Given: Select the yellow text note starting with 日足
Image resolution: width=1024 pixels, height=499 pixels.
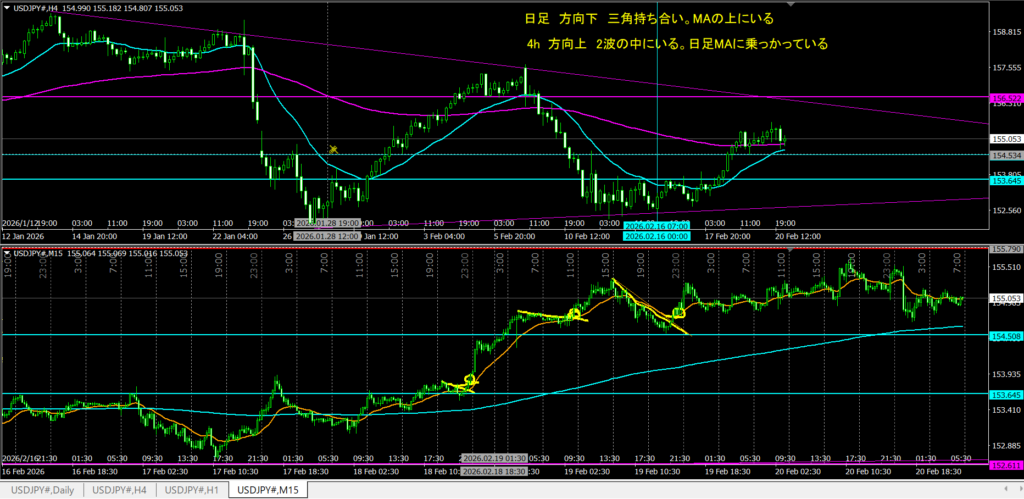Looking at the screenshot, I should pyautogui.click(x=649, y=19).
